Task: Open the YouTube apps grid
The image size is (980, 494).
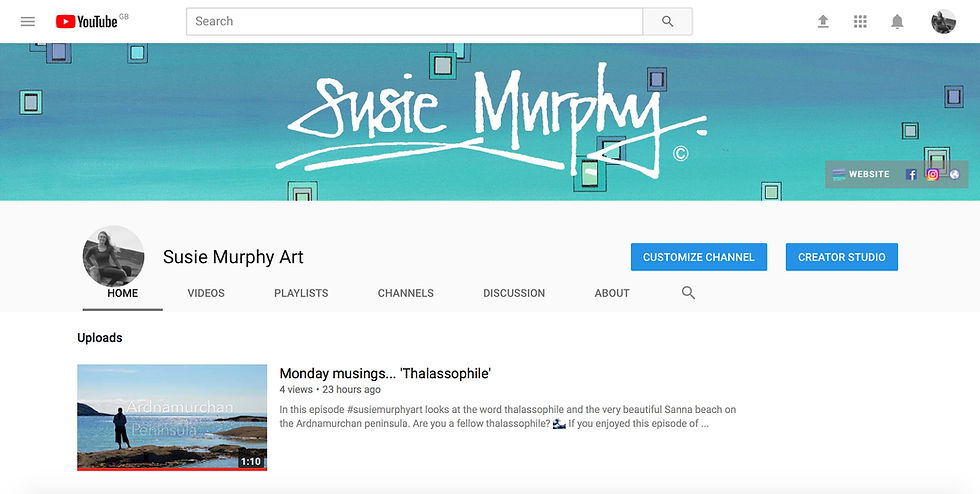Action: (x=860, y=21)
